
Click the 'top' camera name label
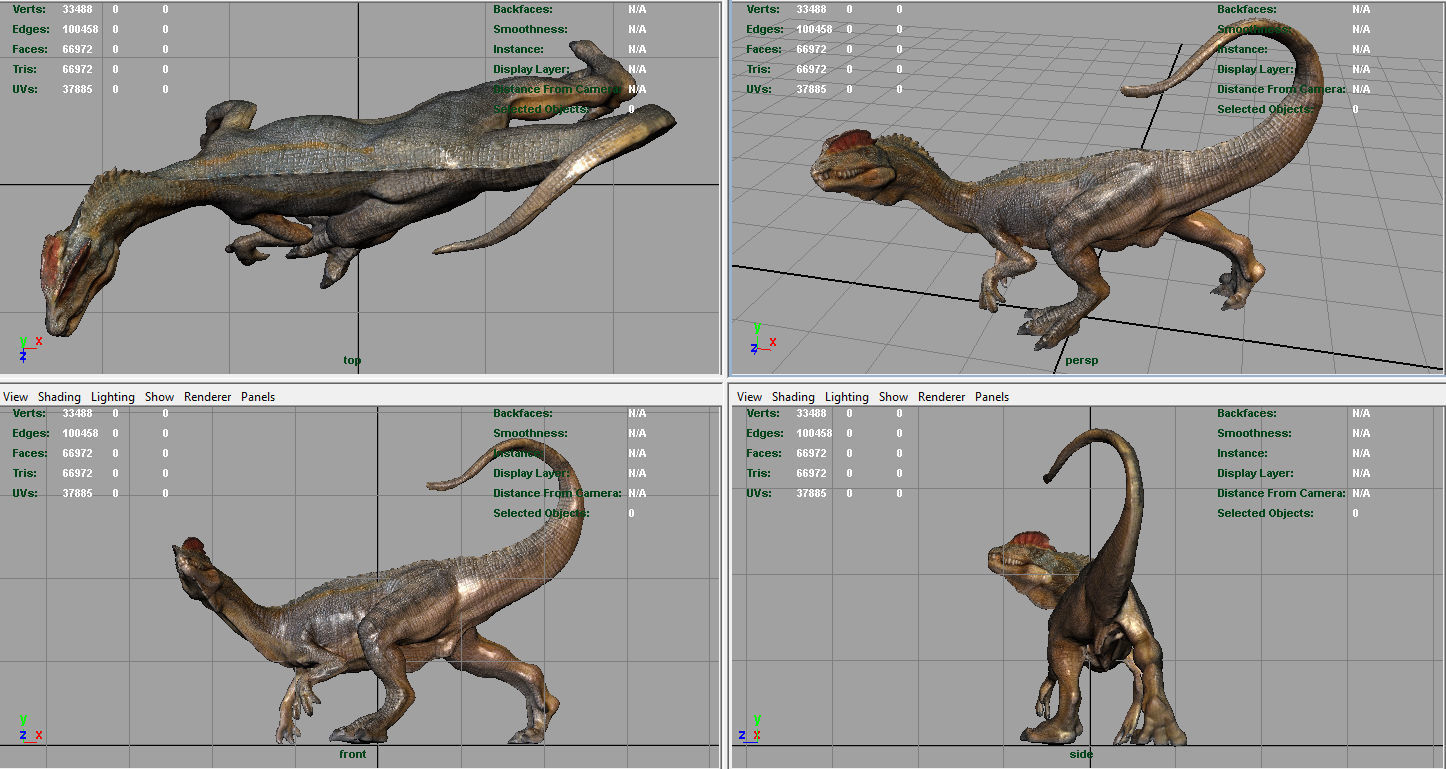[x=352, y=360]
